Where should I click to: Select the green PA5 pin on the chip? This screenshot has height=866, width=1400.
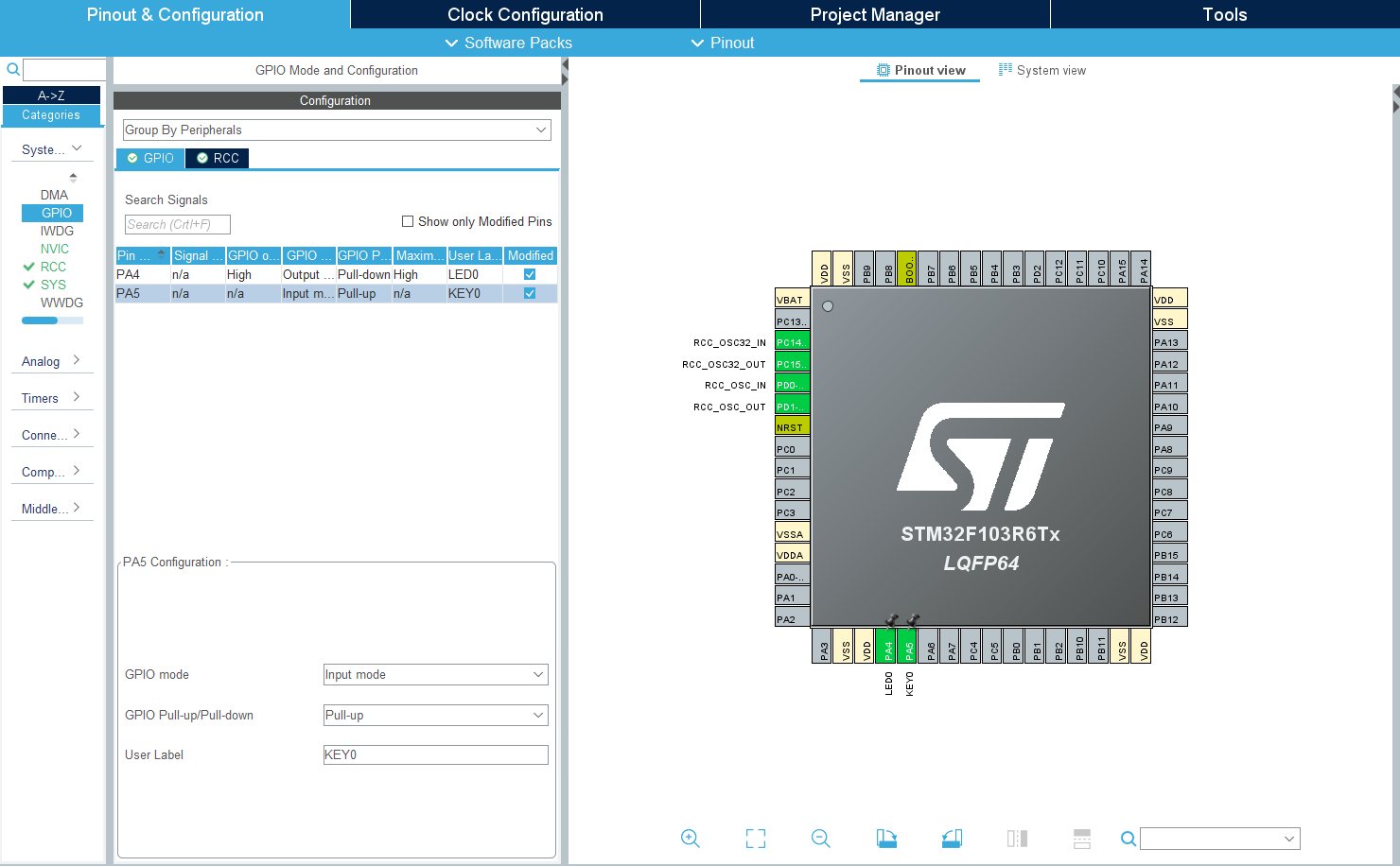[907, 647]
